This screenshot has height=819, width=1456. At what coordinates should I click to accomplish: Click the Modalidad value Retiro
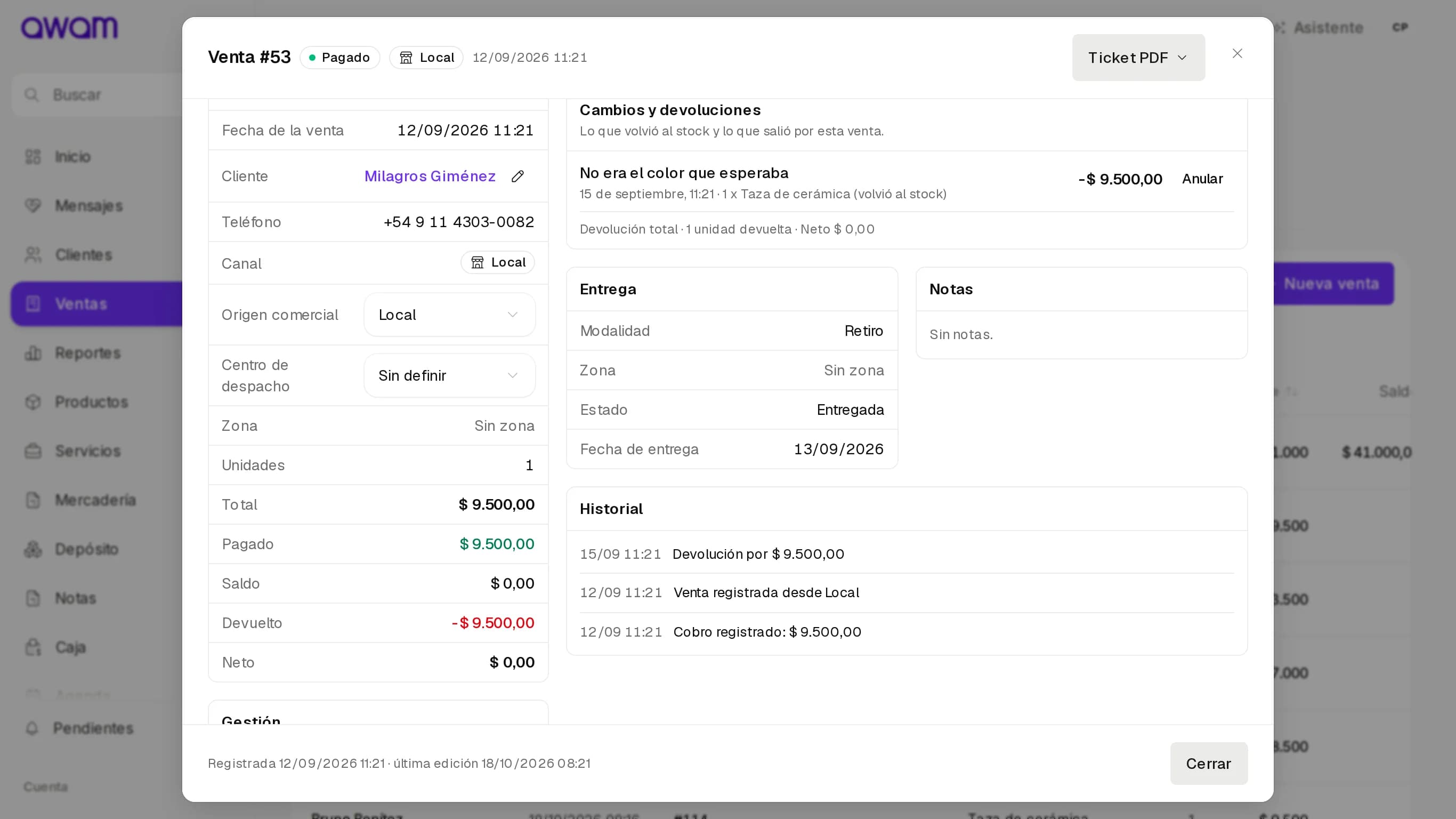tap(864, 331)
